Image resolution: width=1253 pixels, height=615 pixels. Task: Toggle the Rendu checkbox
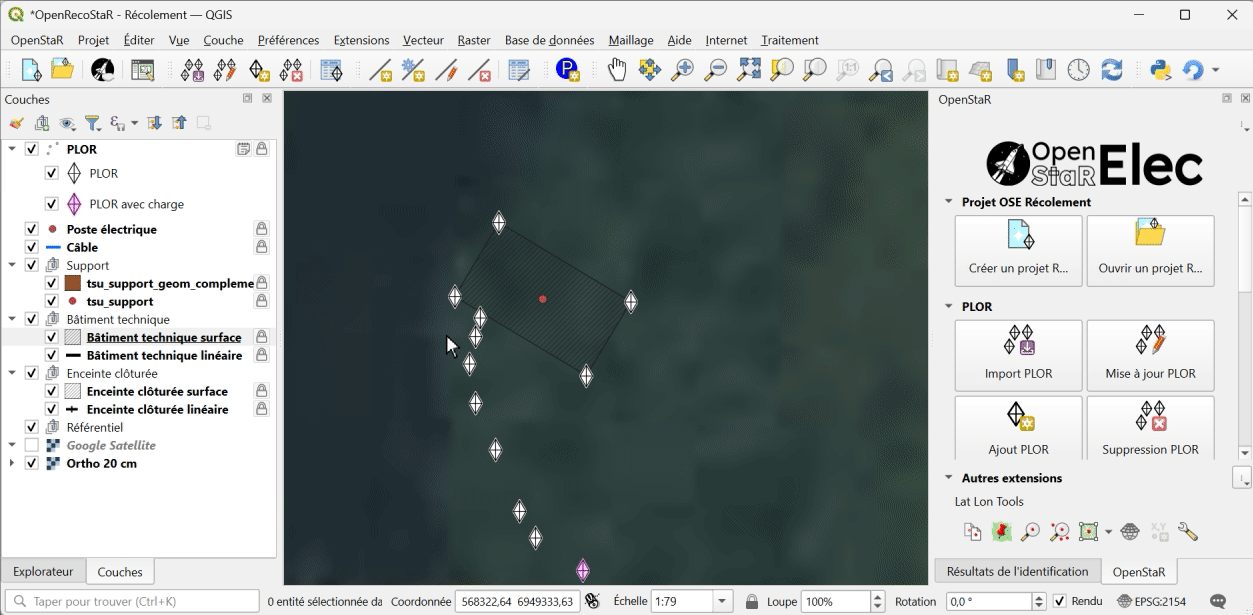tap(1060, 601)
